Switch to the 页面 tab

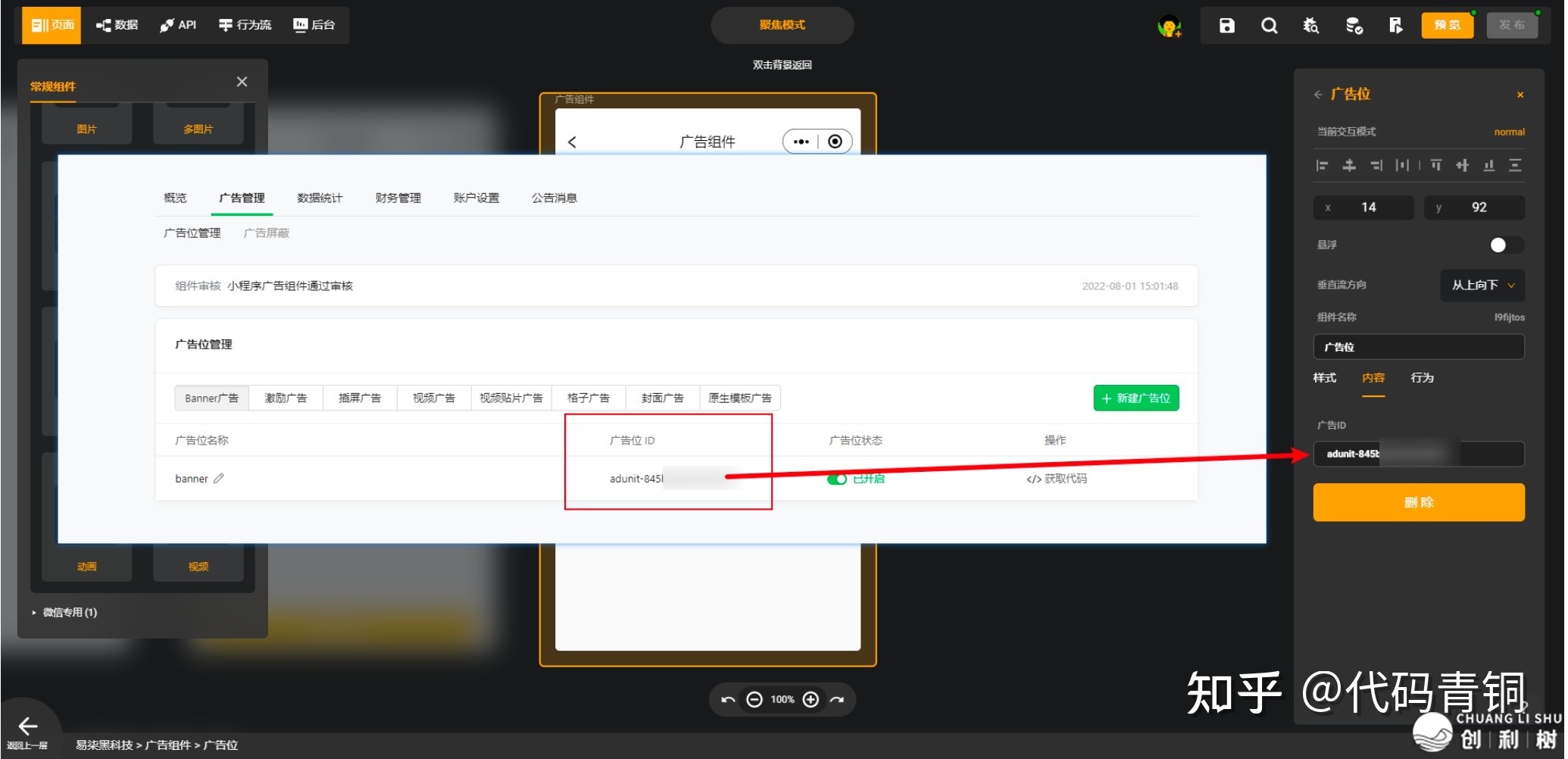[x=52, y=26]
